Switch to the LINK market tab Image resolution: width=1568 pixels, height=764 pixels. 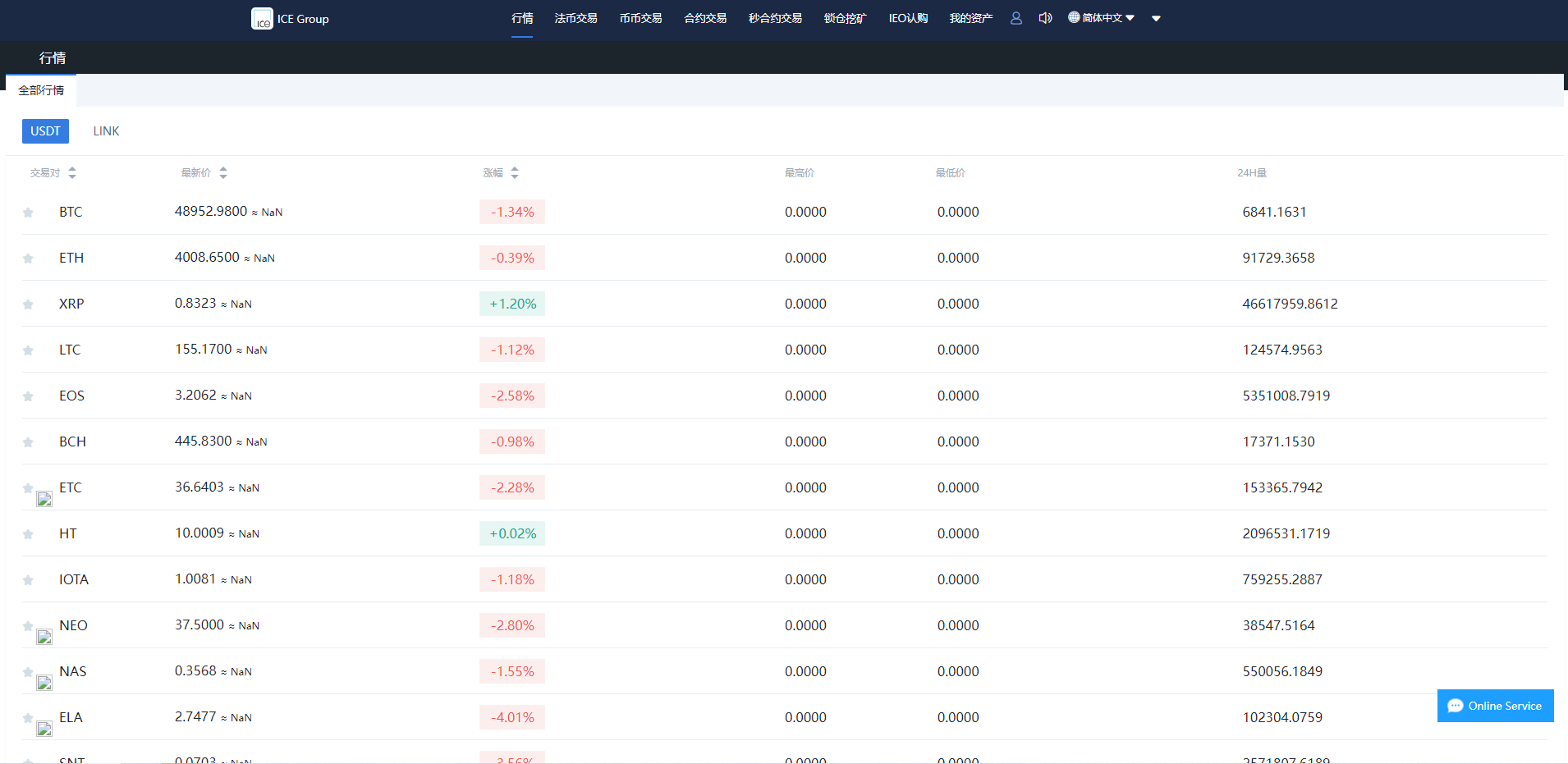(x=106, y=131)
